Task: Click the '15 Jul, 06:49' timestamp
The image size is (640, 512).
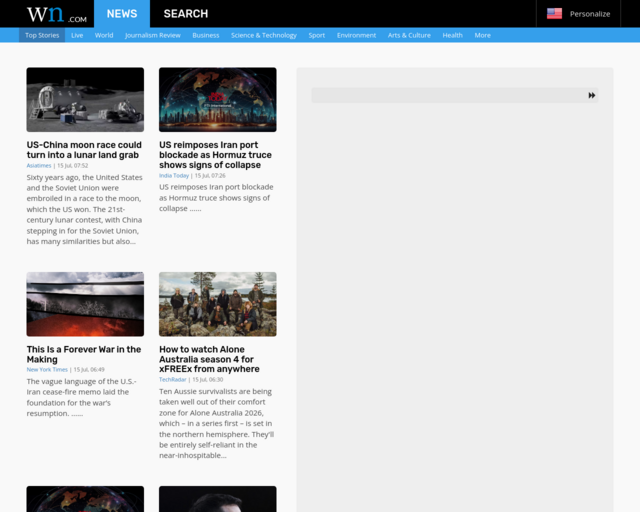Action: tap(89, 370)
